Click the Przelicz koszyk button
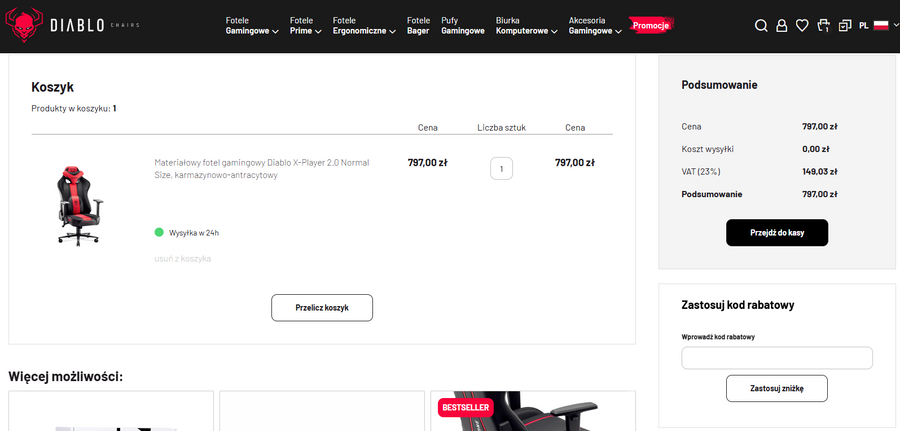This screenshot has width=900, height=431. pos(322,307)
